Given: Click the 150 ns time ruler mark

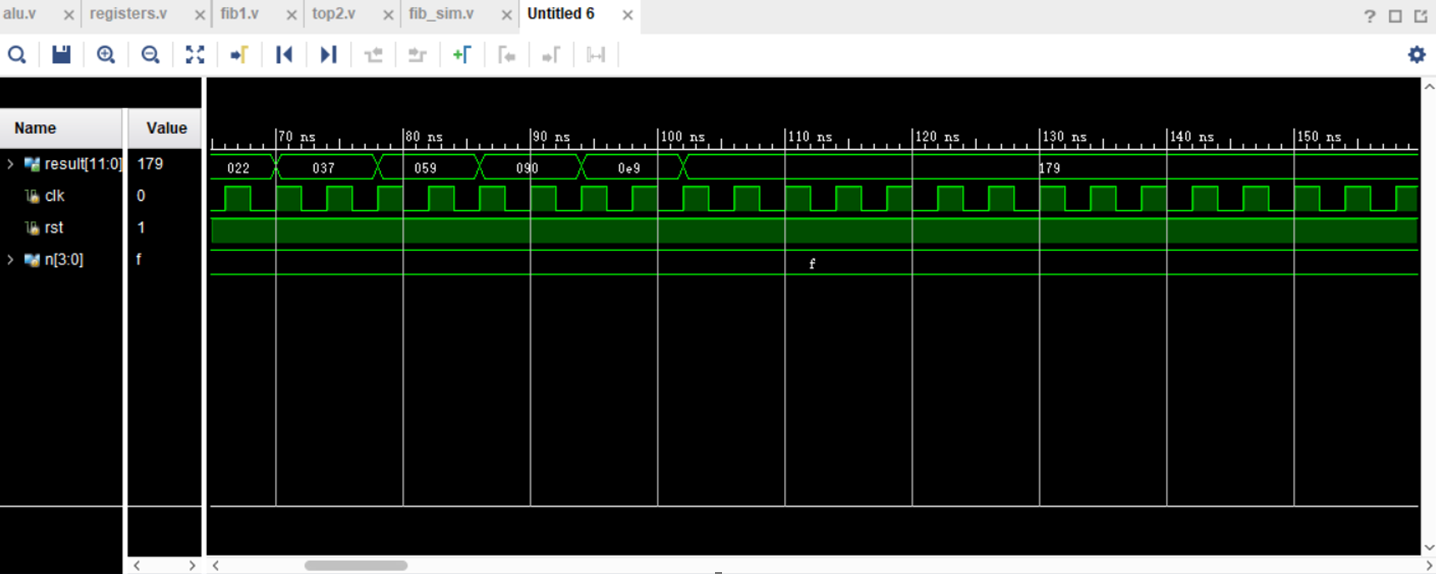Looking at the screenshot, I should coord(1319,137).
